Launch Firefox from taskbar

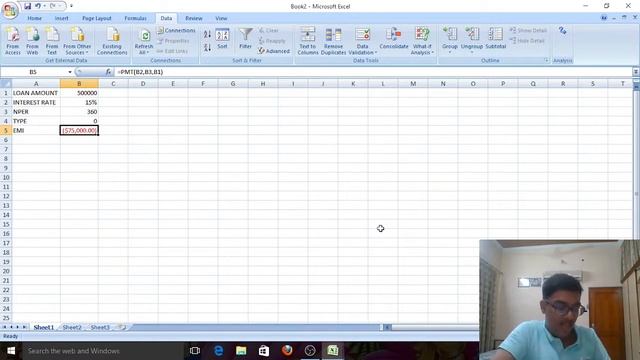point(287,351)
